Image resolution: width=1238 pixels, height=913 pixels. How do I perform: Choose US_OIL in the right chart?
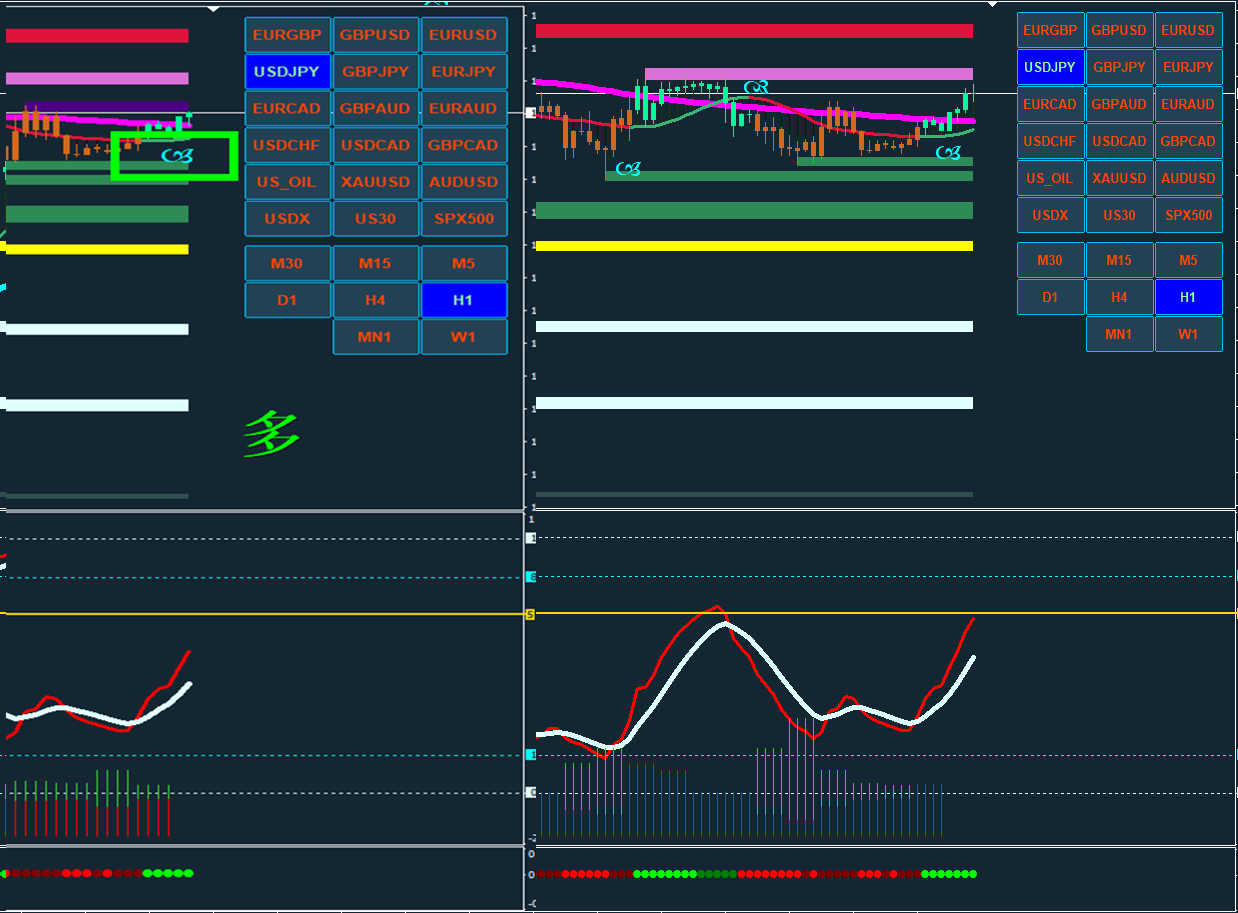coord(1050,178)
